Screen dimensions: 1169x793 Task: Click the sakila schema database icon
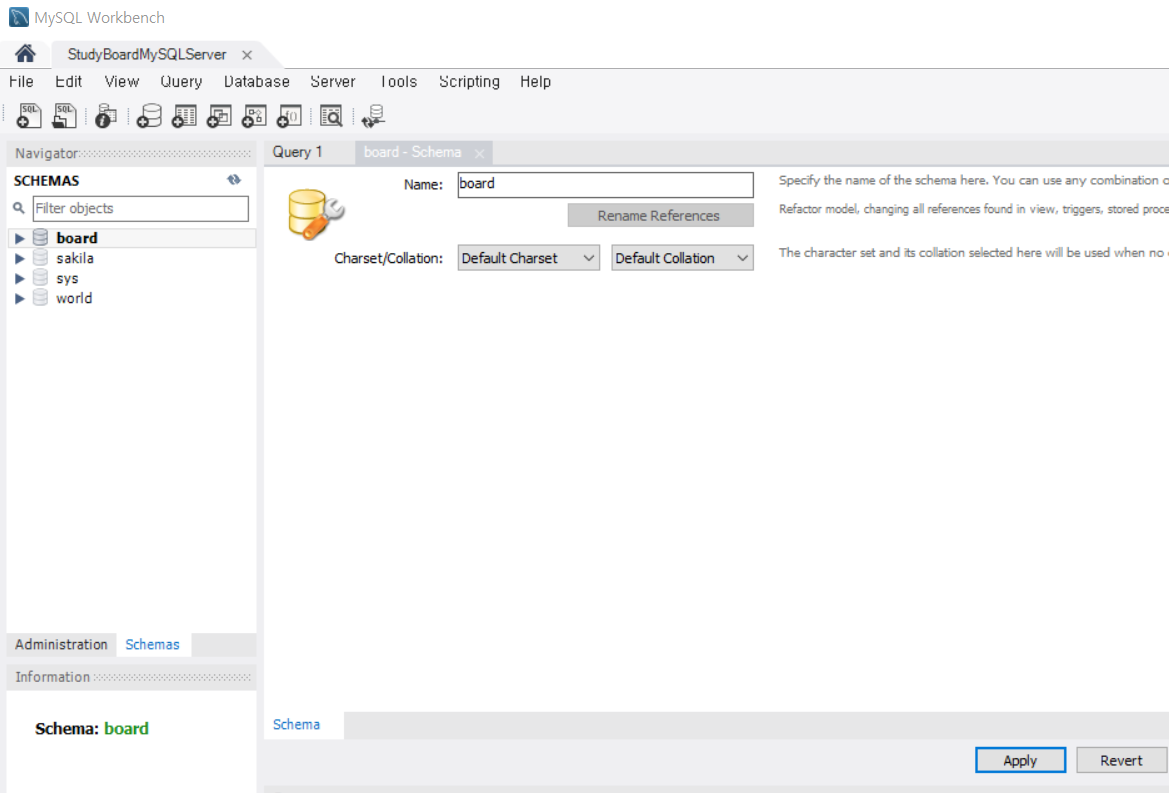[41, 258]
